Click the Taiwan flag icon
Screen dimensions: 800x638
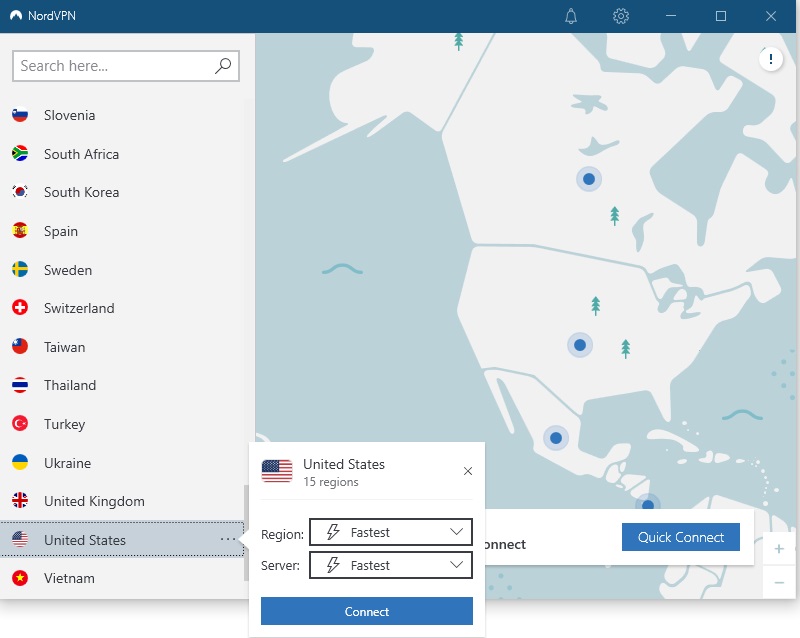(20, 347)
